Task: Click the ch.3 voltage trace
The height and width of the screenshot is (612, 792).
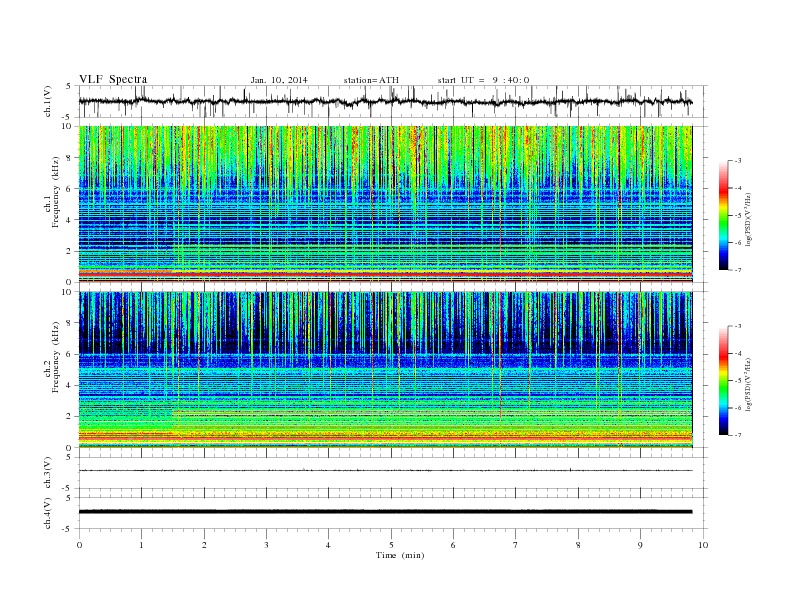Action: 386,471
